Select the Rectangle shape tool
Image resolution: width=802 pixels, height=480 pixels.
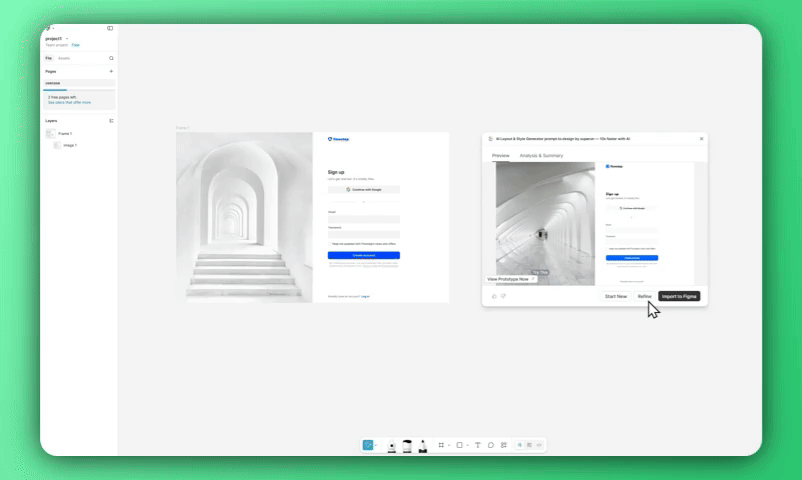(459, 445)
